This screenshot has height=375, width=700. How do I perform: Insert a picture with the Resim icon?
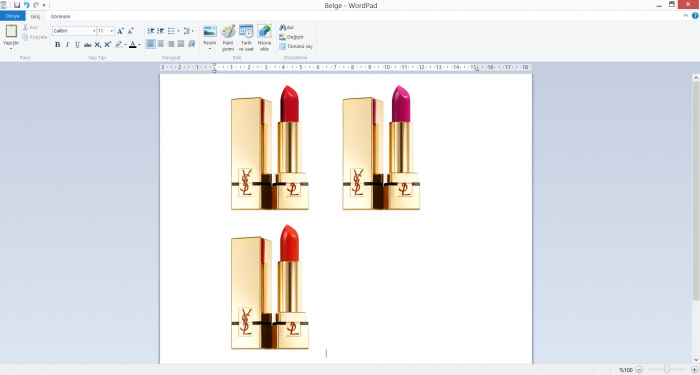click(210, 31)
